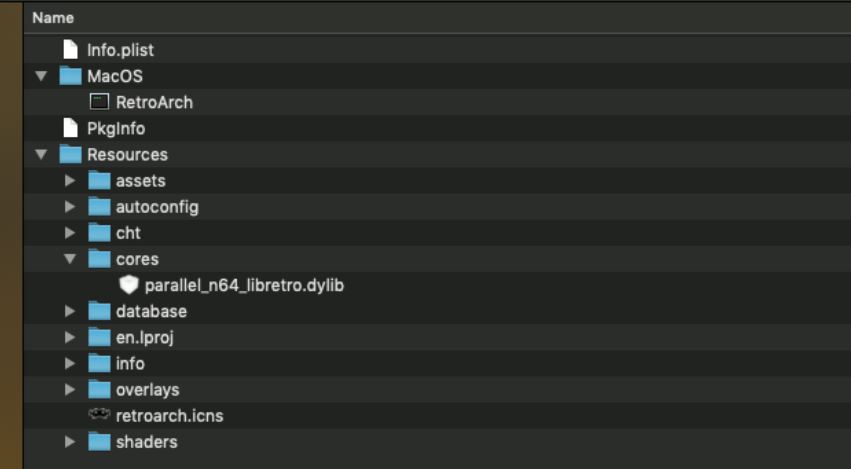This screenshot has width=851, height=469.
Task: Select the MacOS folder icon
Action: tap(70, 76)
